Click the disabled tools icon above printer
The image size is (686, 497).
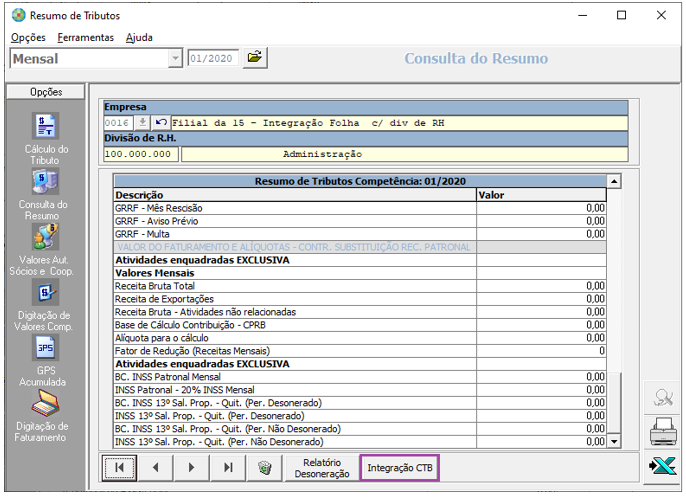(662, 397)
